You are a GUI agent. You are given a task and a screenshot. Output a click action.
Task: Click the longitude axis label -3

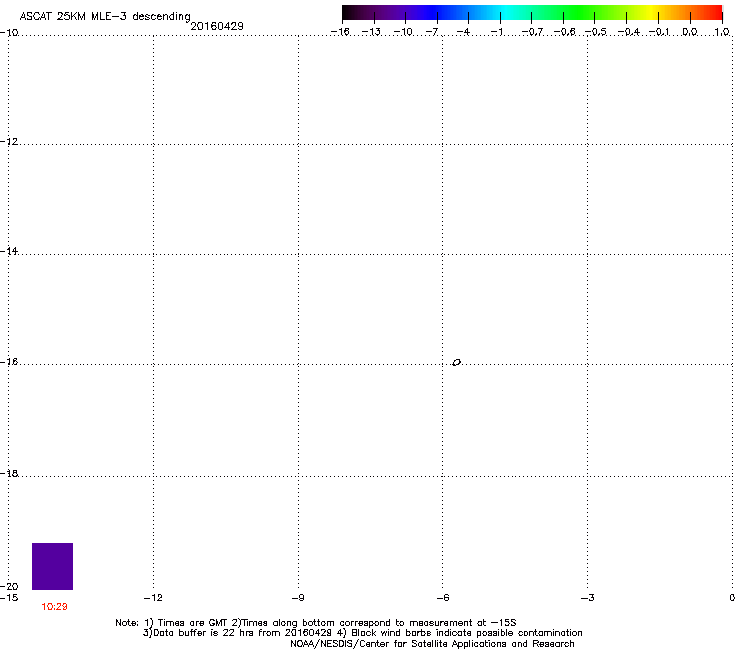coord(588,598)
